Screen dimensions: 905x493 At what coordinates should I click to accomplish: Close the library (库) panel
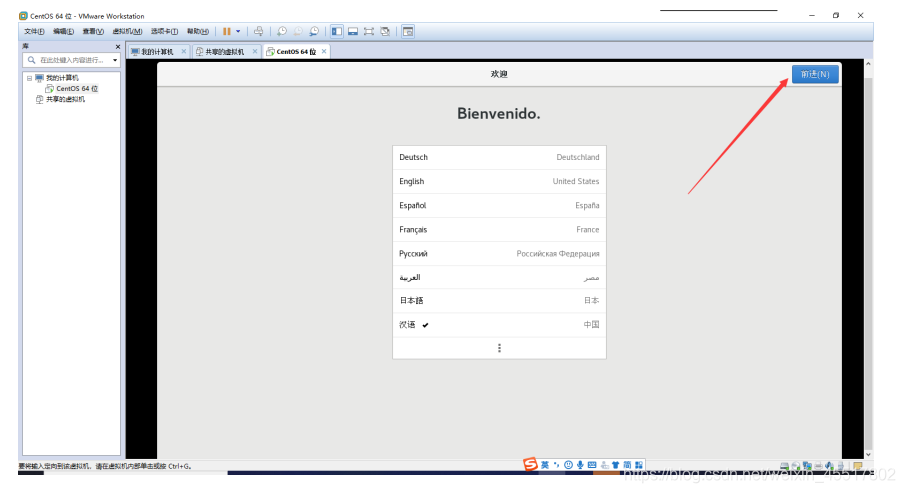pos(118,47)
